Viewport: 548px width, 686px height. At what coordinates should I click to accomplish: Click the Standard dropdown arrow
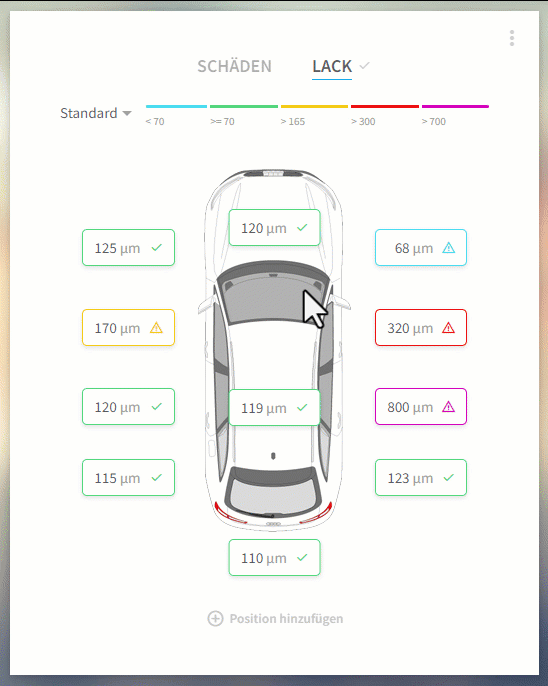[127, 114]
